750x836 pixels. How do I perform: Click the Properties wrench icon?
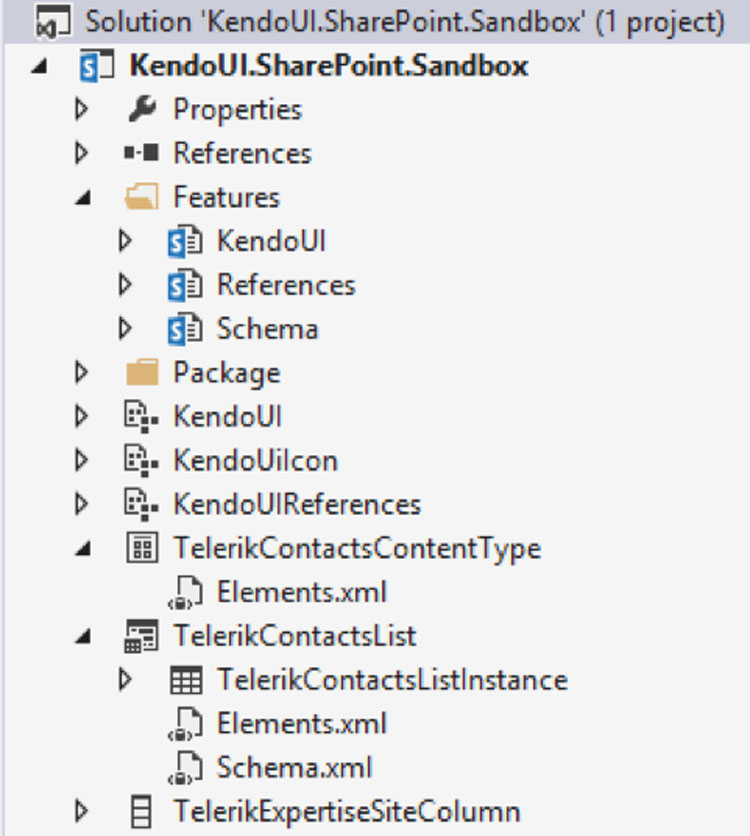point(142,109)
